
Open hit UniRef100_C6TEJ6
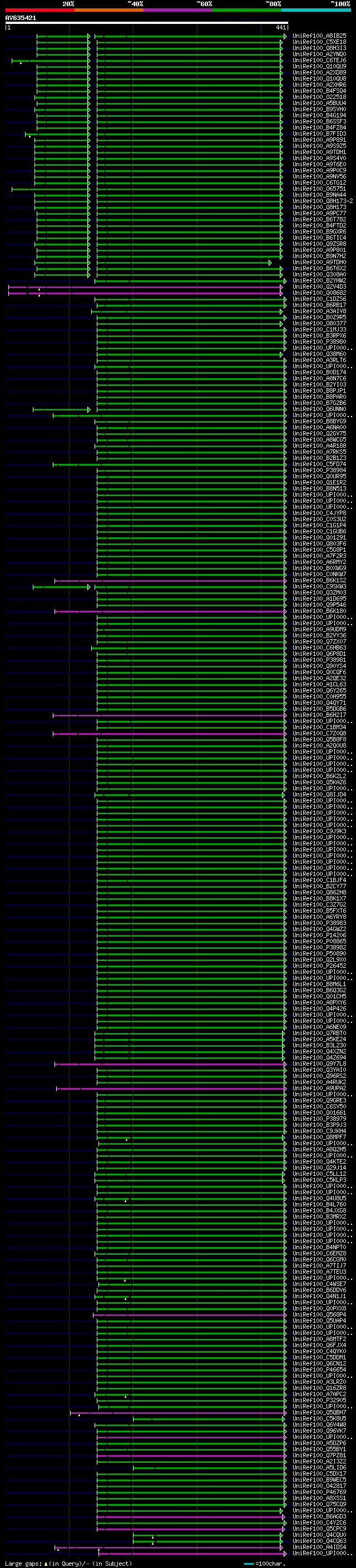point(319,60)
